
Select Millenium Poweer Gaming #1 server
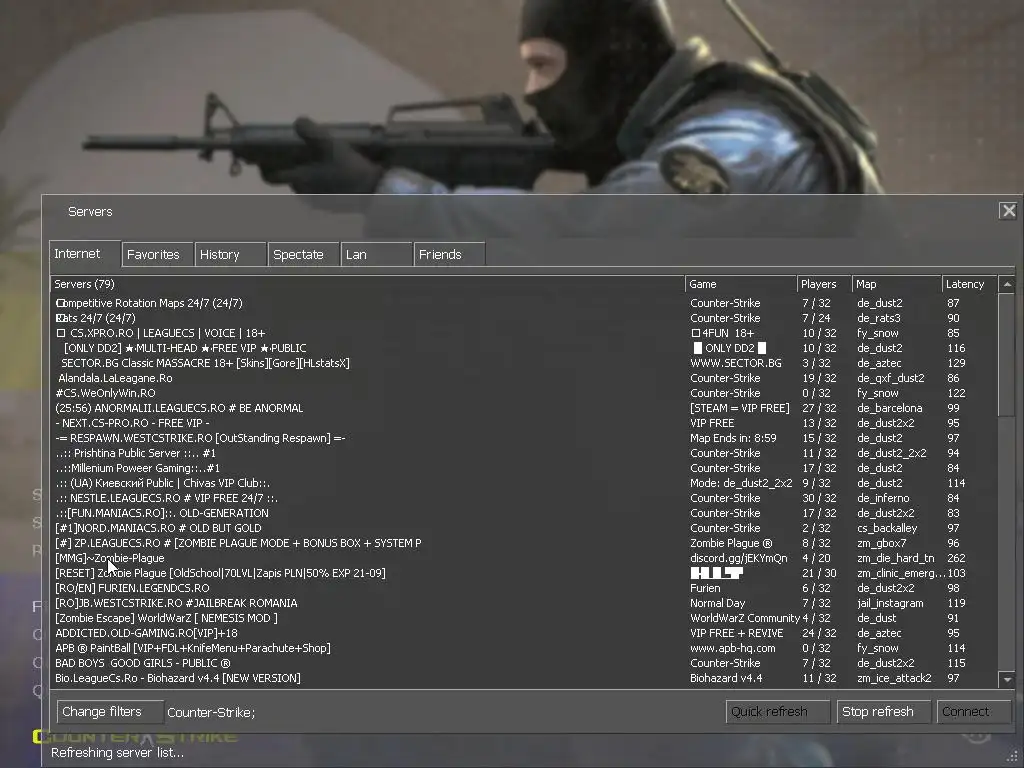(524, 468)
